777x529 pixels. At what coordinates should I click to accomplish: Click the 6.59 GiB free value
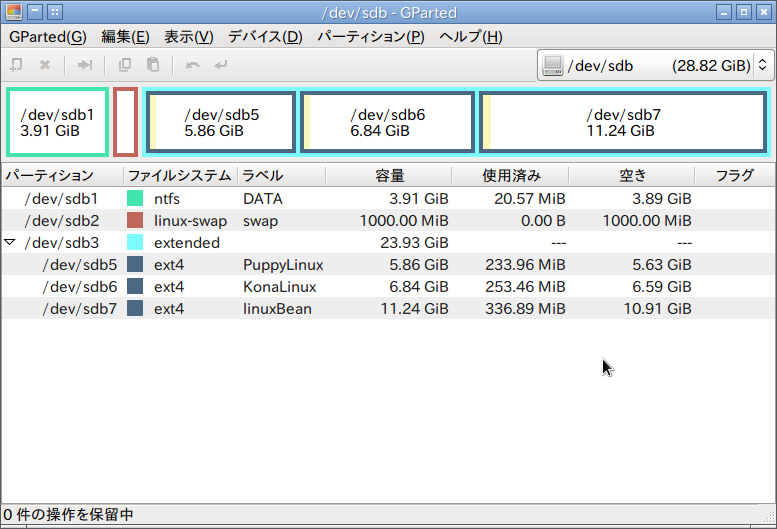tap(662, 286)
